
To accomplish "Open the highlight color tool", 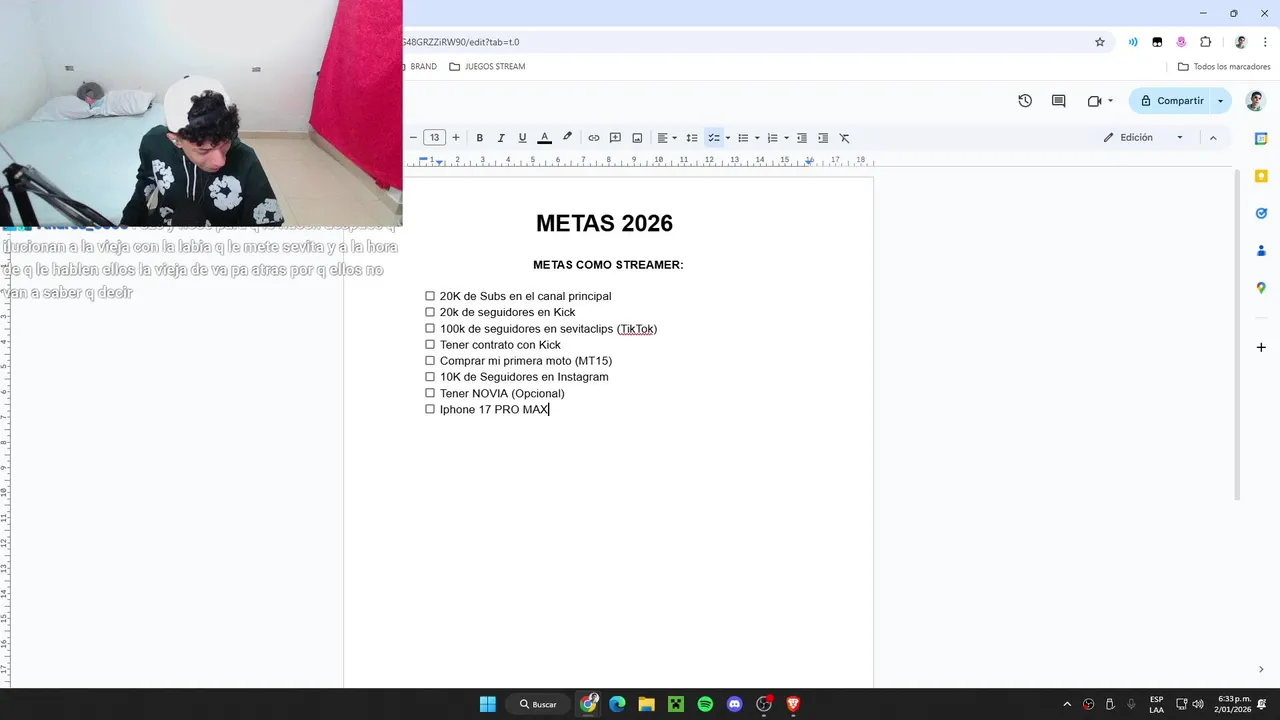I will coord(567,138).
